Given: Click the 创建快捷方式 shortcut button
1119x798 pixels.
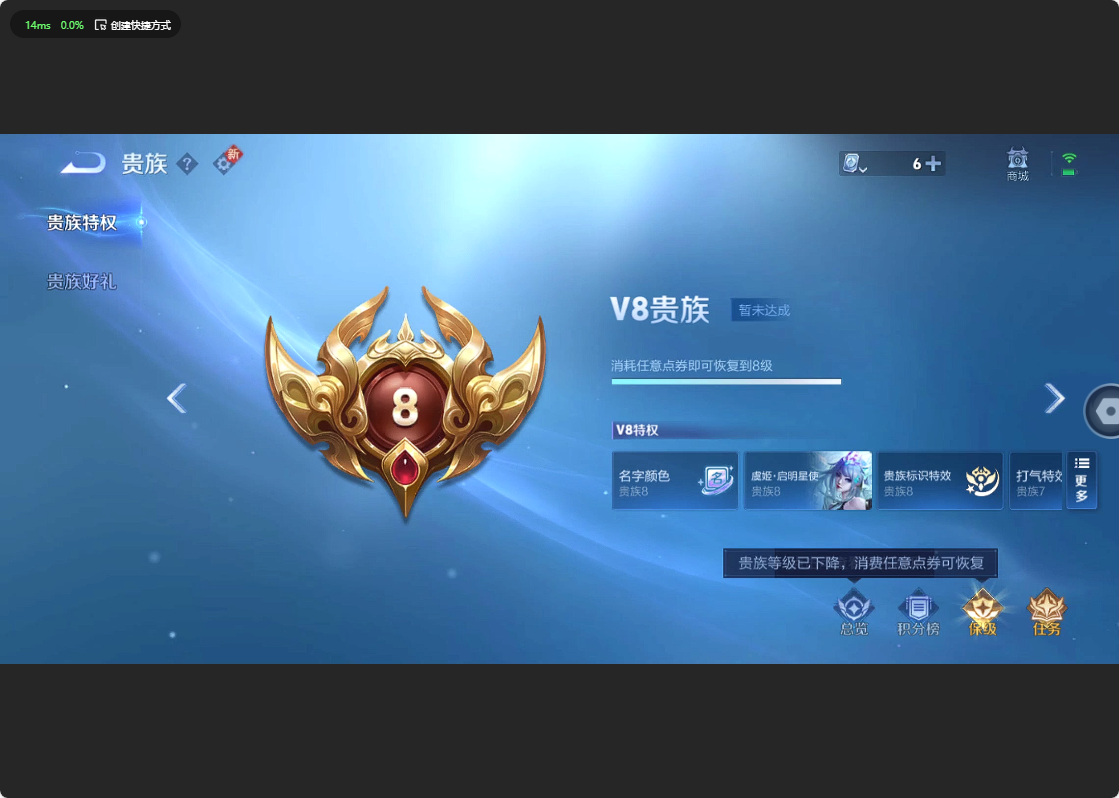Looking at the screenshot, I should pyautogui.click(x=133, y=25).
